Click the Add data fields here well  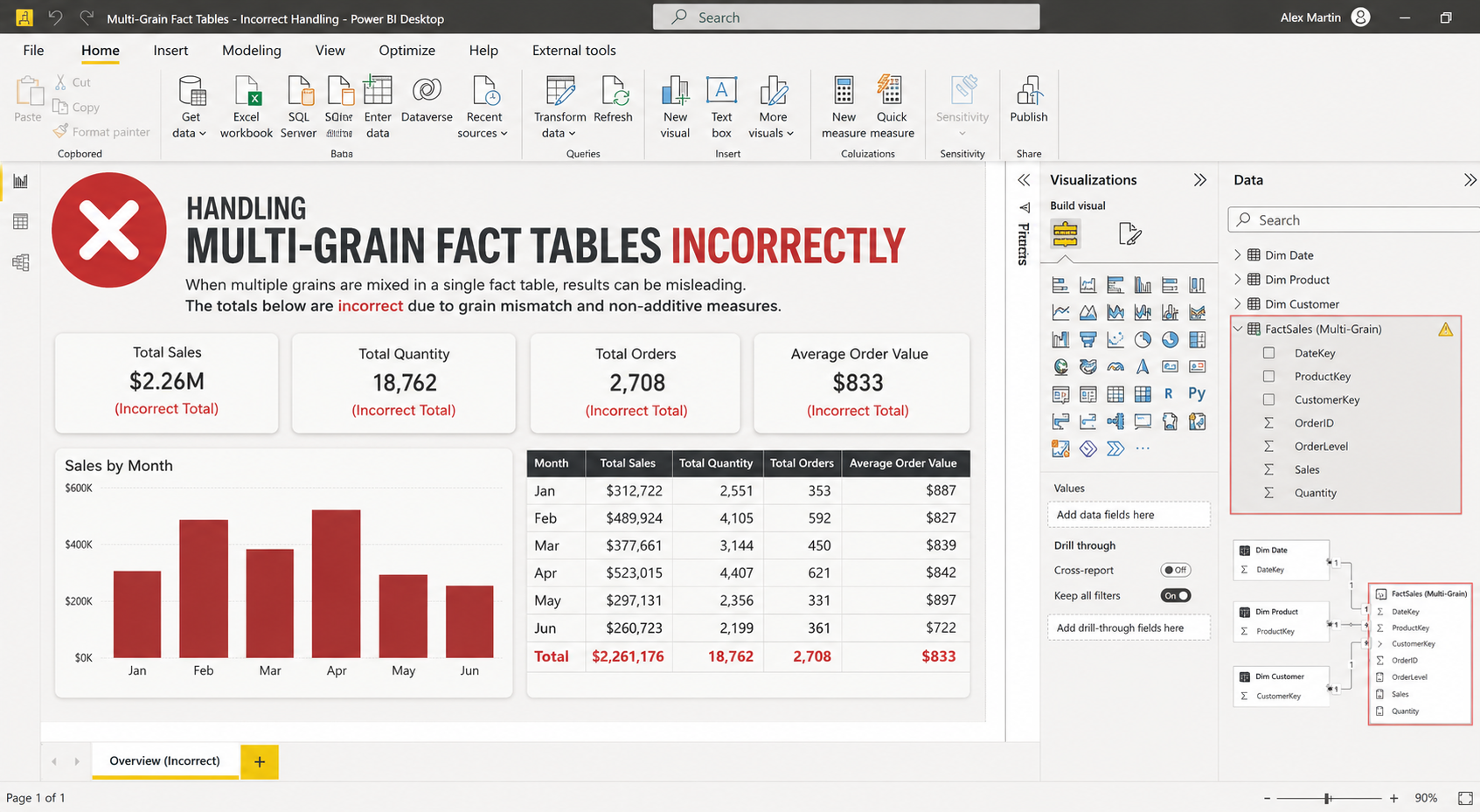(1129, 515)
